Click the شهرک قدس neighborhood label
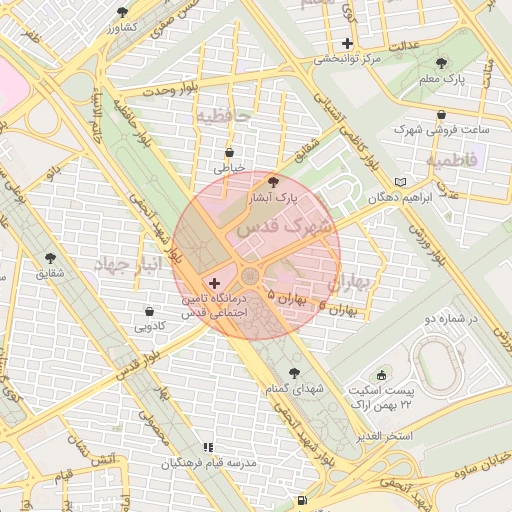 click(x=285, y=228)
